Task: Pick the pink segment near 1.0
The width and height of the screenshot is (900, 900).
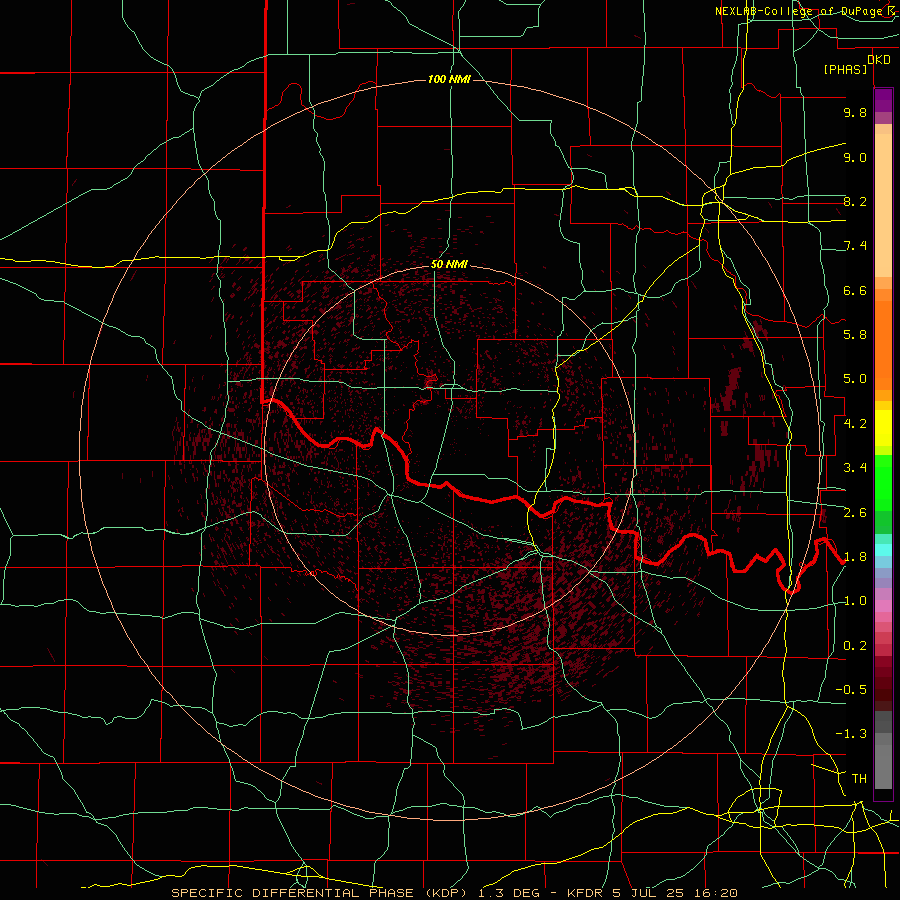Action: pyautogui.click(x=883, y=606)
